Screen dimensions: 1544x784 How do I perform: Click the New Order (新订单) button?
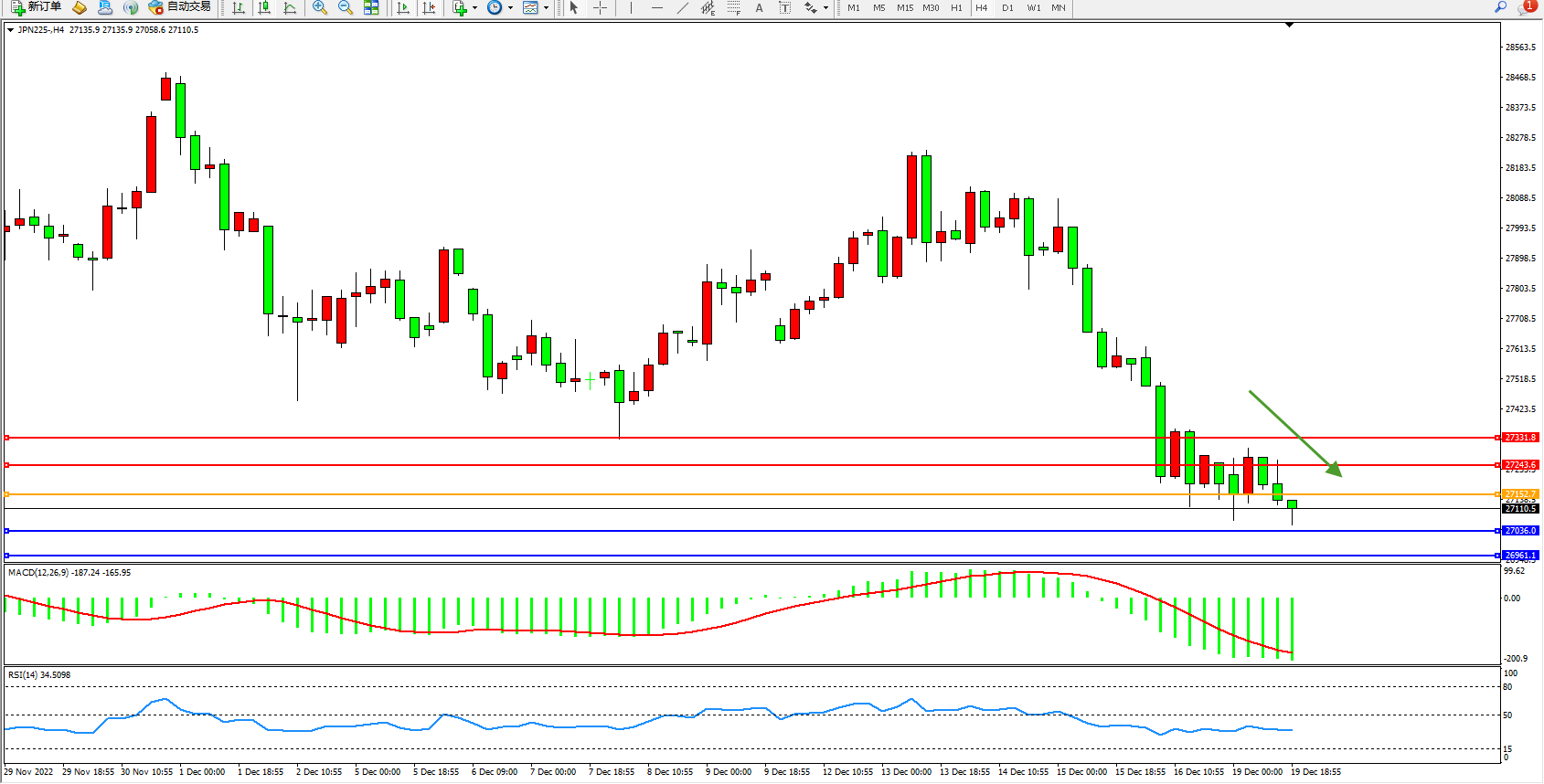tap(37, 7)
